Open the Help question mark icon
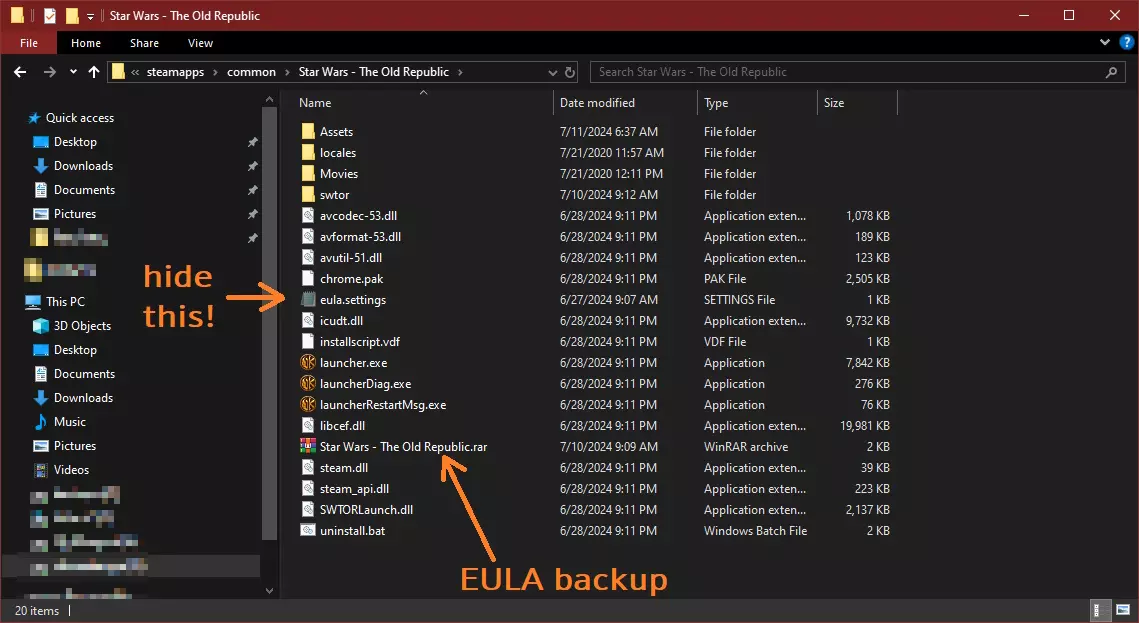The height and width of the screenshot is (623, 1139). tap(1127, 42)
